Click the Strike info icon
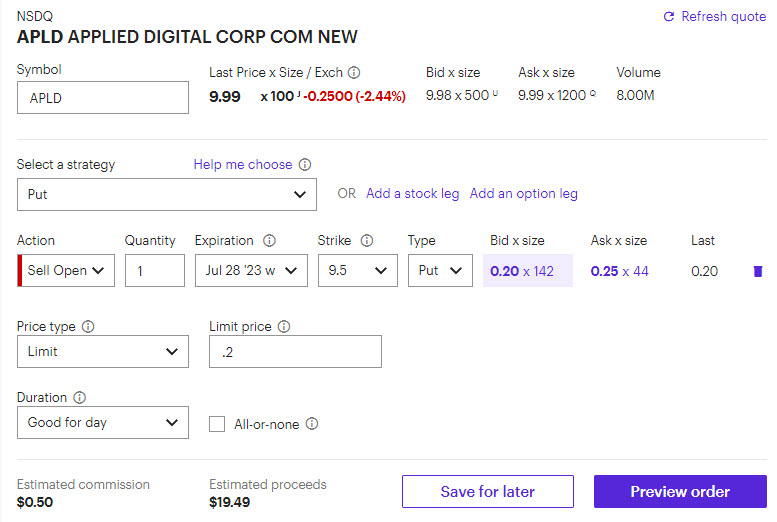The width and height of the screenshot is (777, 522). click(x=367, y=241)
